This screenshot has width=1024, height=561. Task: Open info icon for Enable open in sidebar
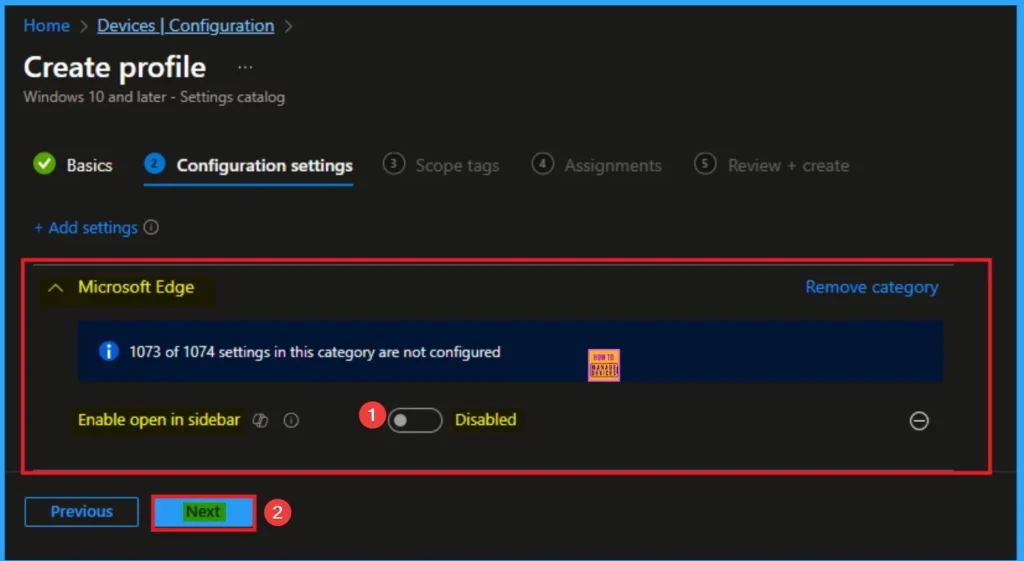click(x=291, y=420)
